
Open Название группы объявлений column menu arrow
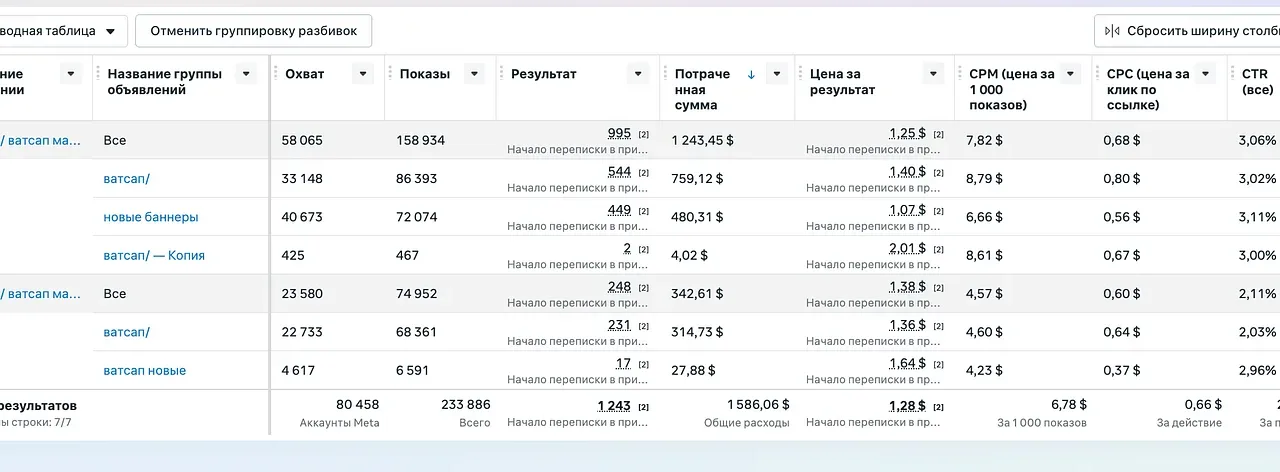(246, 74)
